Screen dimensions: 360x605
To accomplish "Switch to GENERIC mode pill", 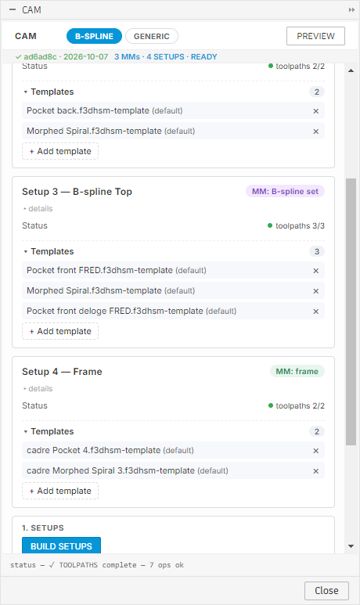I will coord(152,36).
